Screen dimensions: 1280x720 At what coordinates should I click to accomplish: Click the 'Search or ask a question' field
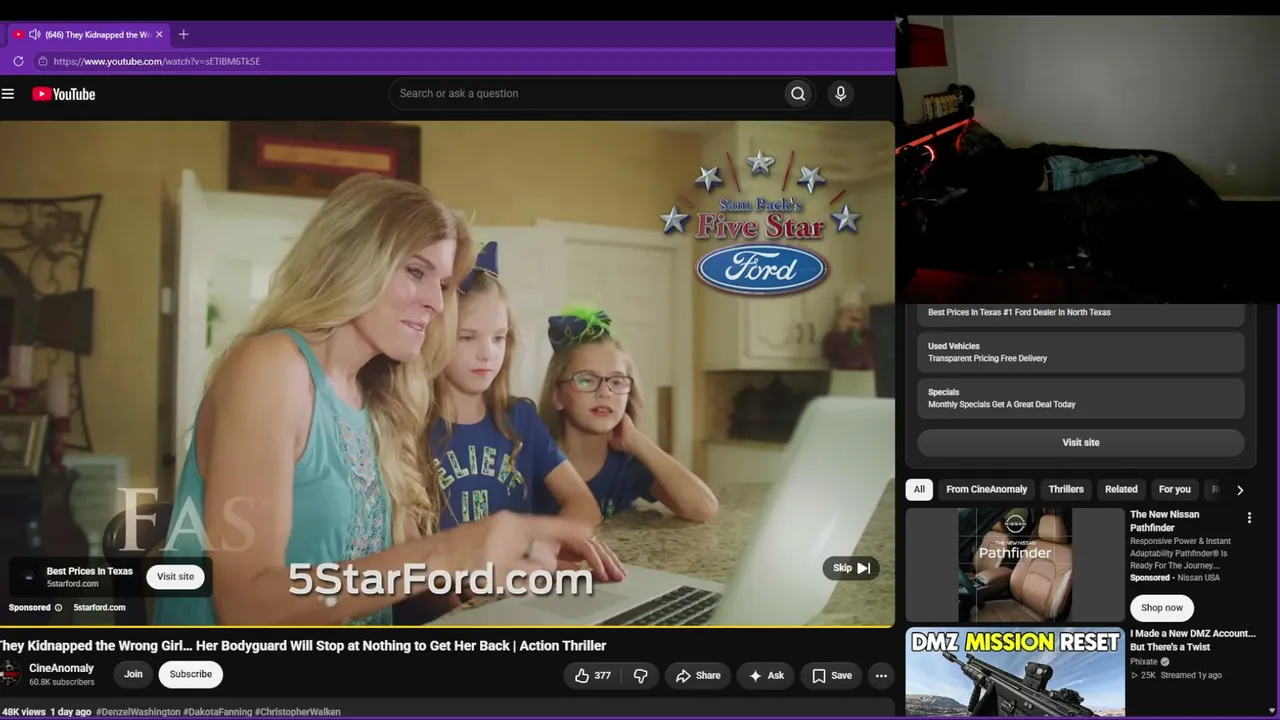point(585,94)
